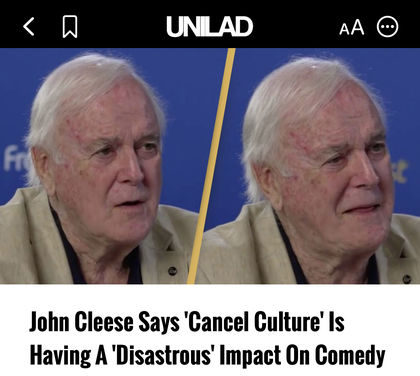Tap the smaller A in text size control
The height and width of the screenshot is (376, 420).
click(x=344, y=29)
